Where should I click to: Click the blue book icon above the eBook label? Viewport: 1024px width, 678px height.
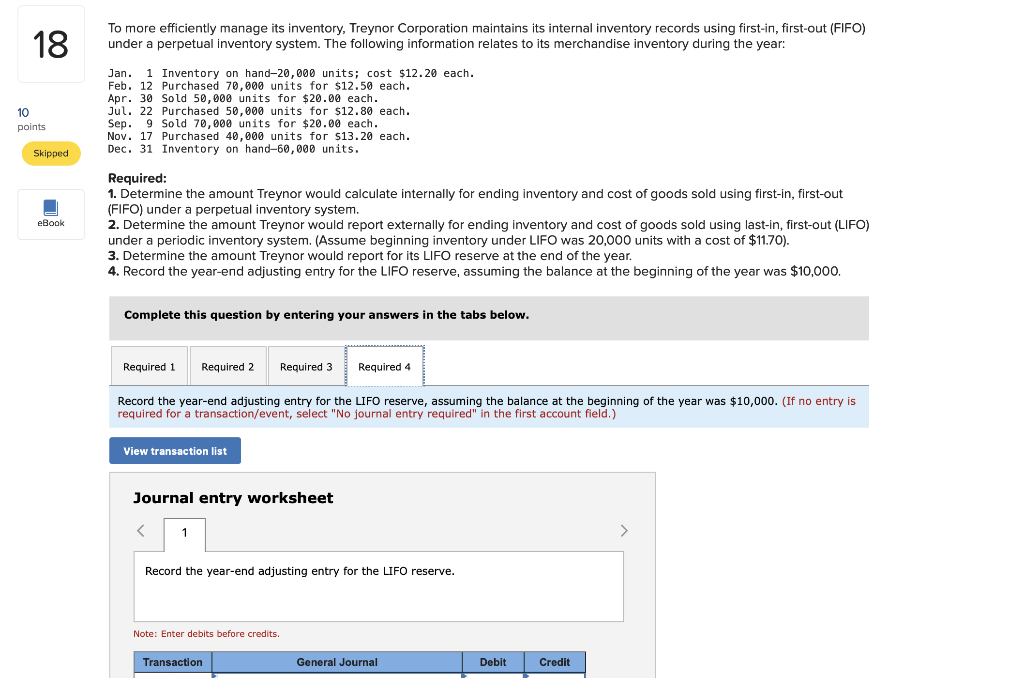coord(50,206)
